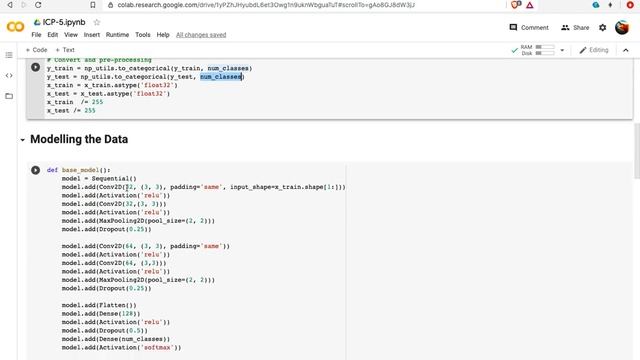
Task: Click the red extension icon at top right
Action: coord(630,5)
